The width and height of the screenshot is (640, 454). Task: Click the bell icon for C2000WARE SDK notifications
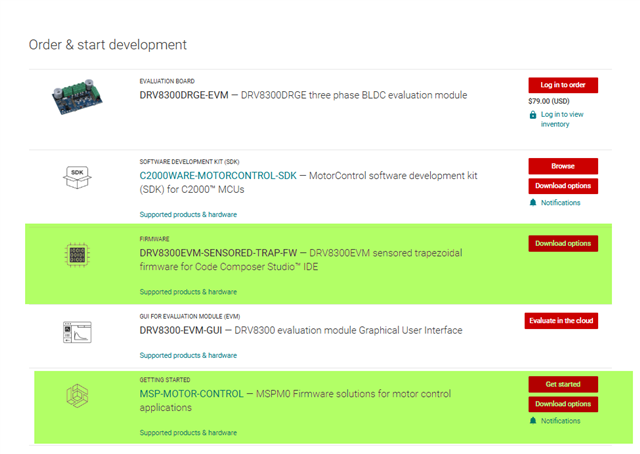533,203
